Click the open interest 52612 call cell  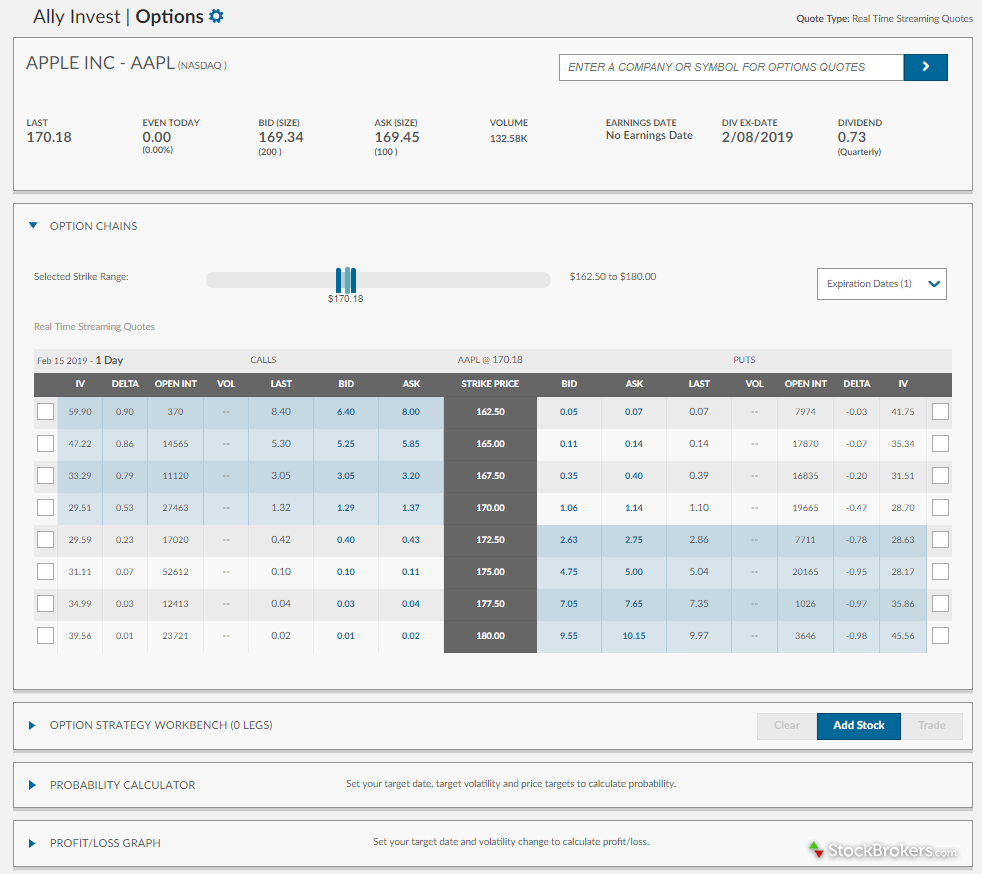point(175,571)
